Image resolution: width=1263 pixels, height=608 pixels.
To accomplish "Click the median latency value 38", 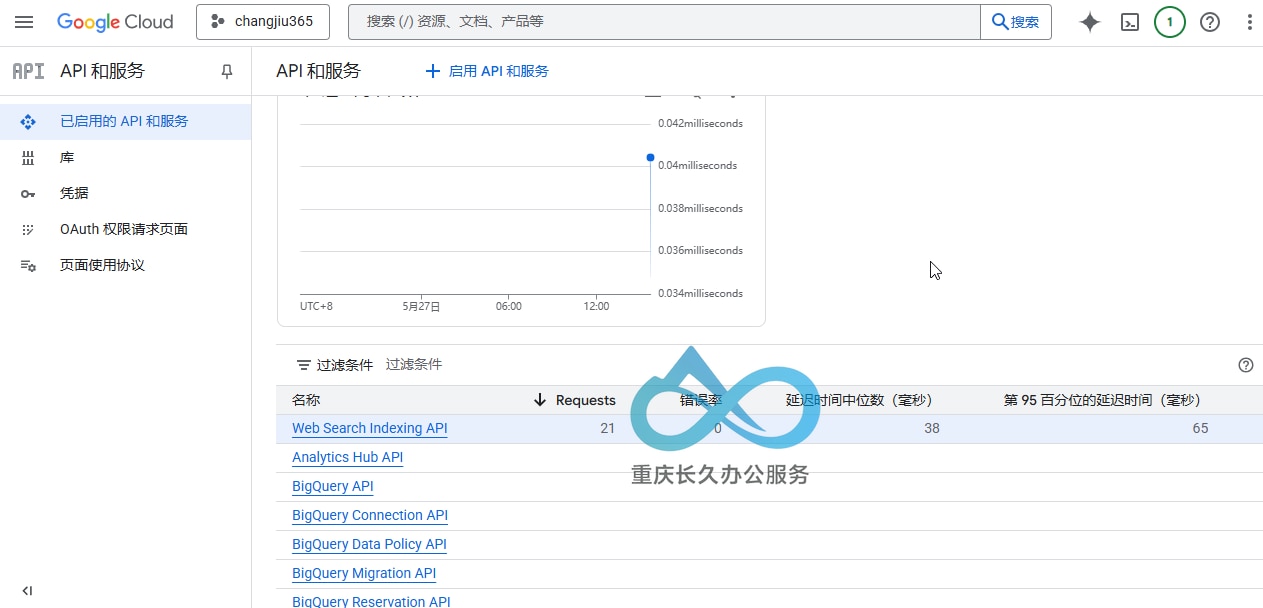I will point(931,428).
